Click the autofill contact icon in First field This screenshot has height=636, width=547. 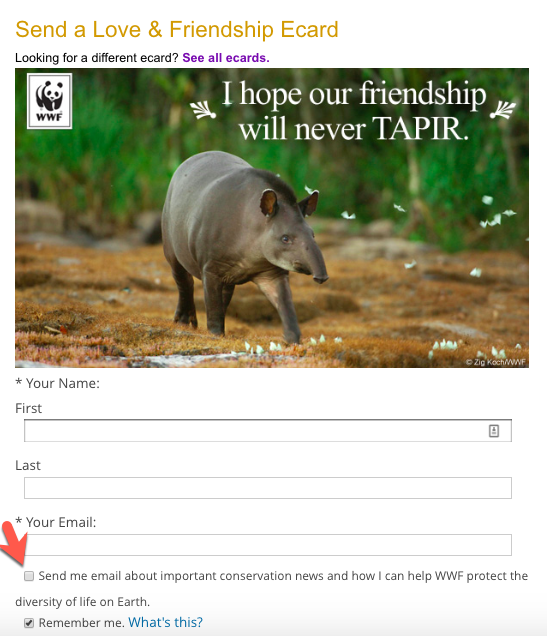[493, 431]
